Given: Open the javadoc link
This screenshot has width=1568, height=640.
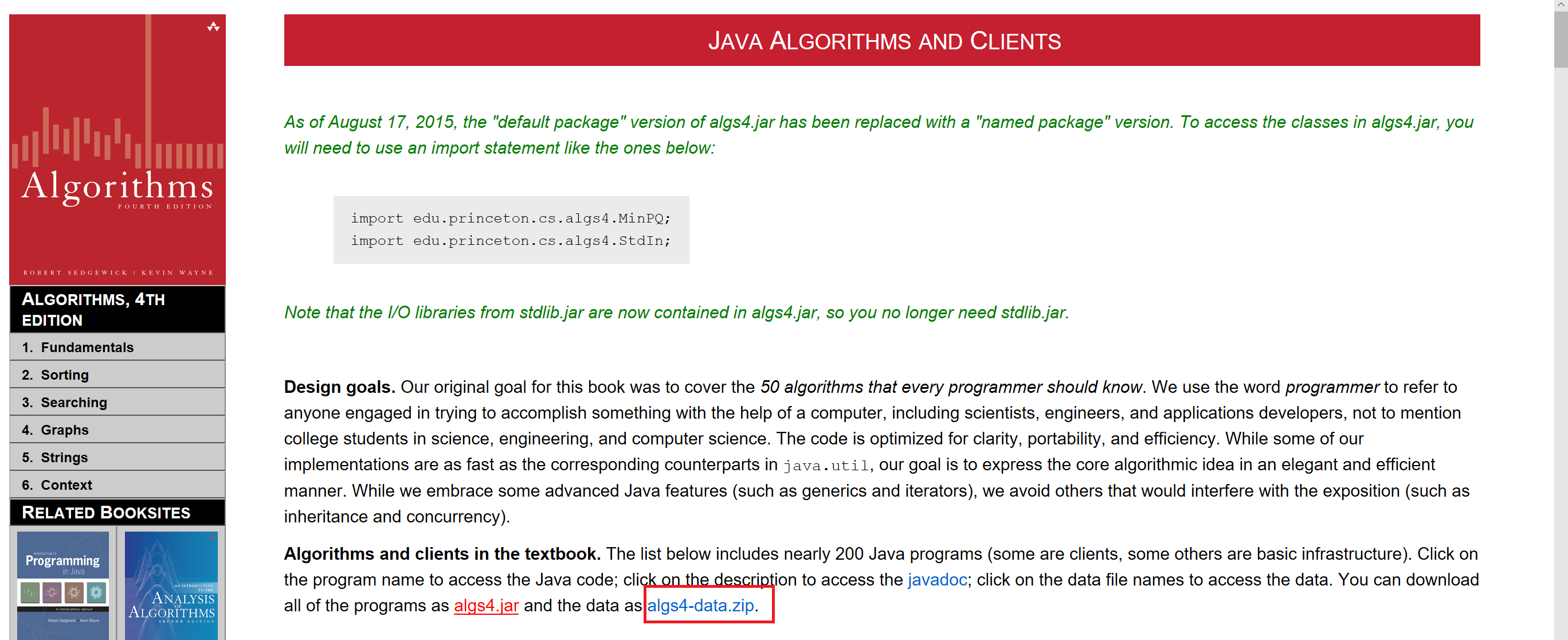Looking at the screenshot, I should (x=937, y=579).
